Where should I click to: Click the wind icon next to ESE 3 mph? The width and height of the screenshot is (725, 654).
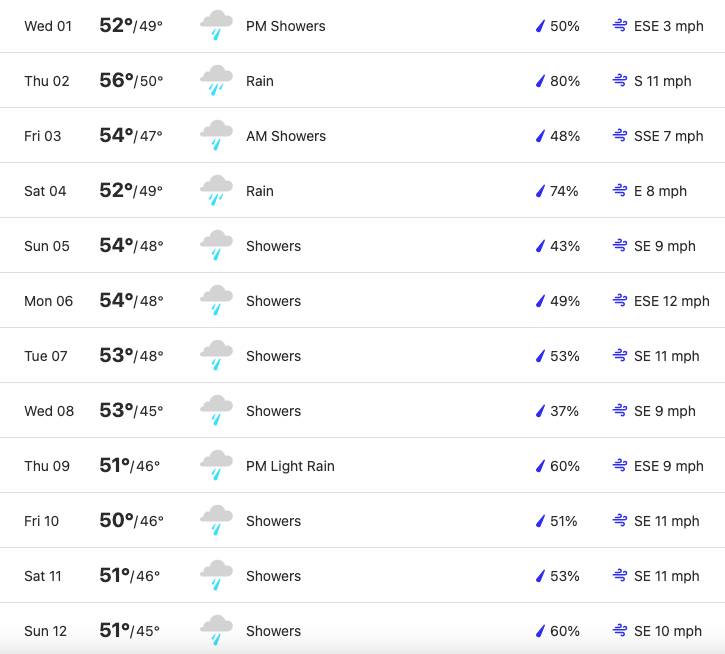pyautogui.click(x=620, y=25)
